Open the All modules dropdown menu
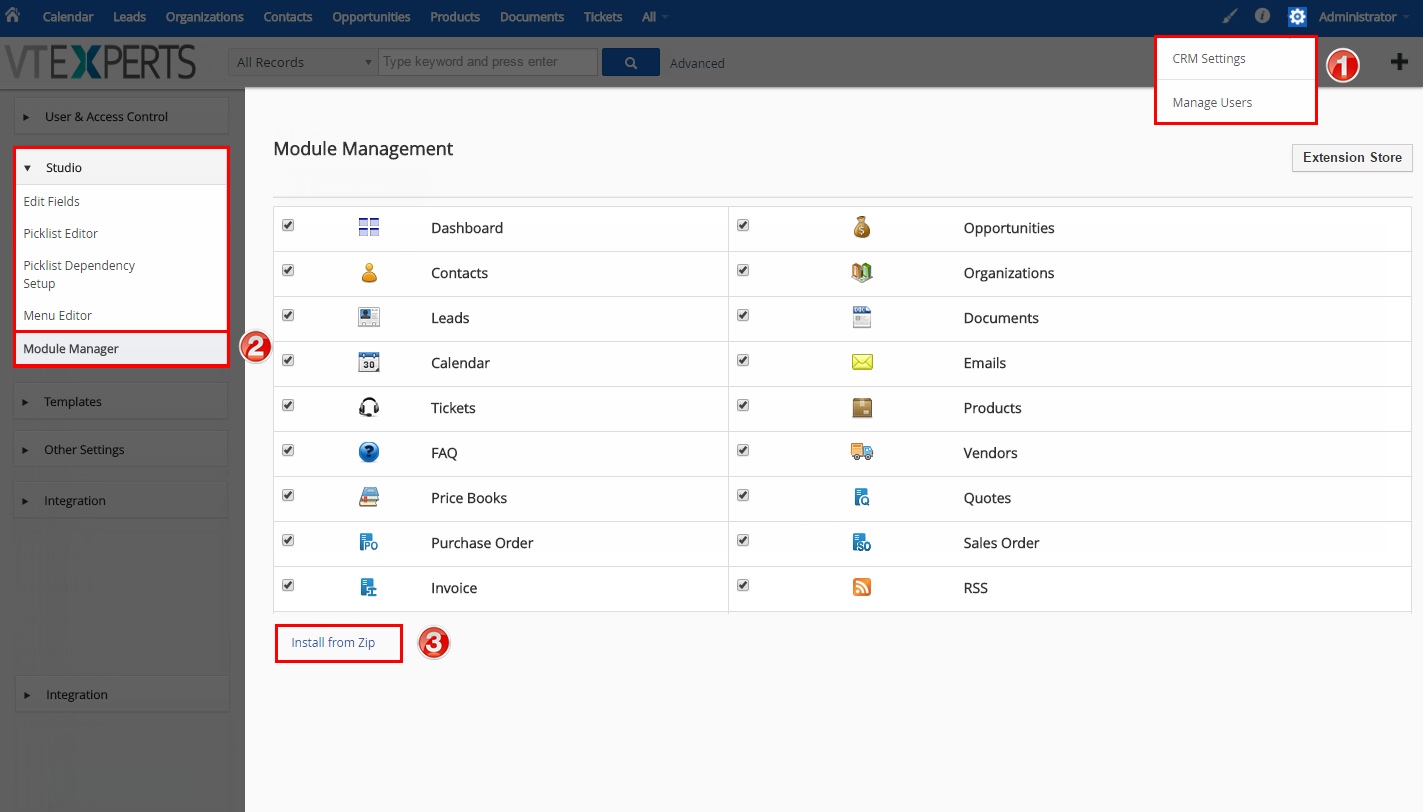The image size is (1423, 812). pos(655,17)
